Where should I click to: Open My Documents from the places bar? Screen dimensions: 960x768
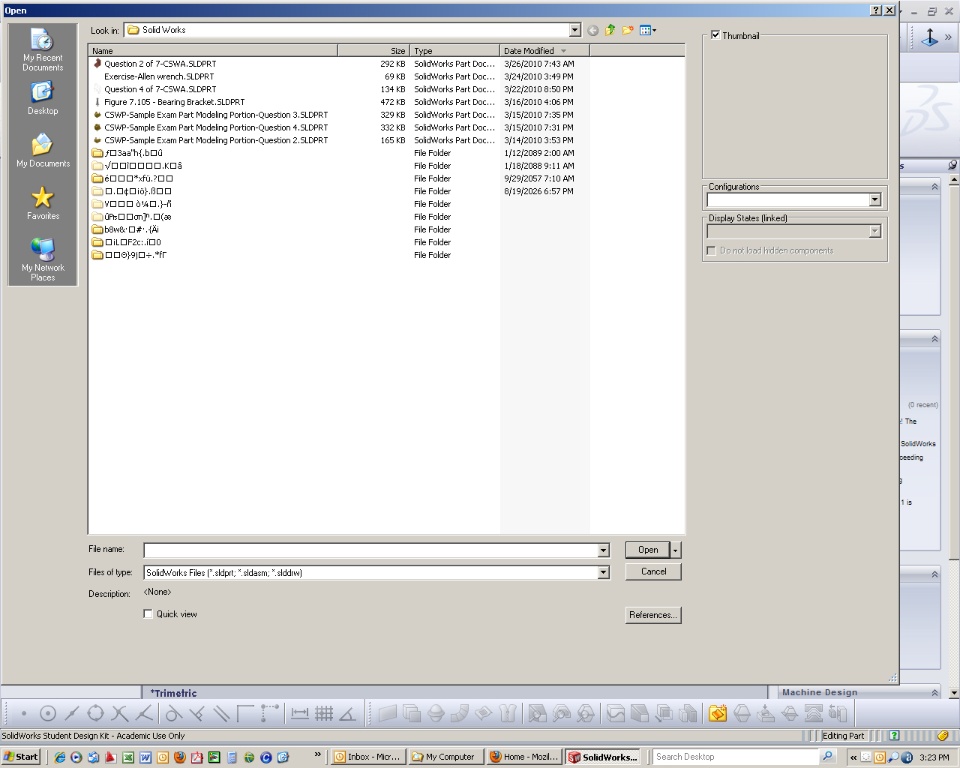[x=43, y=151]
